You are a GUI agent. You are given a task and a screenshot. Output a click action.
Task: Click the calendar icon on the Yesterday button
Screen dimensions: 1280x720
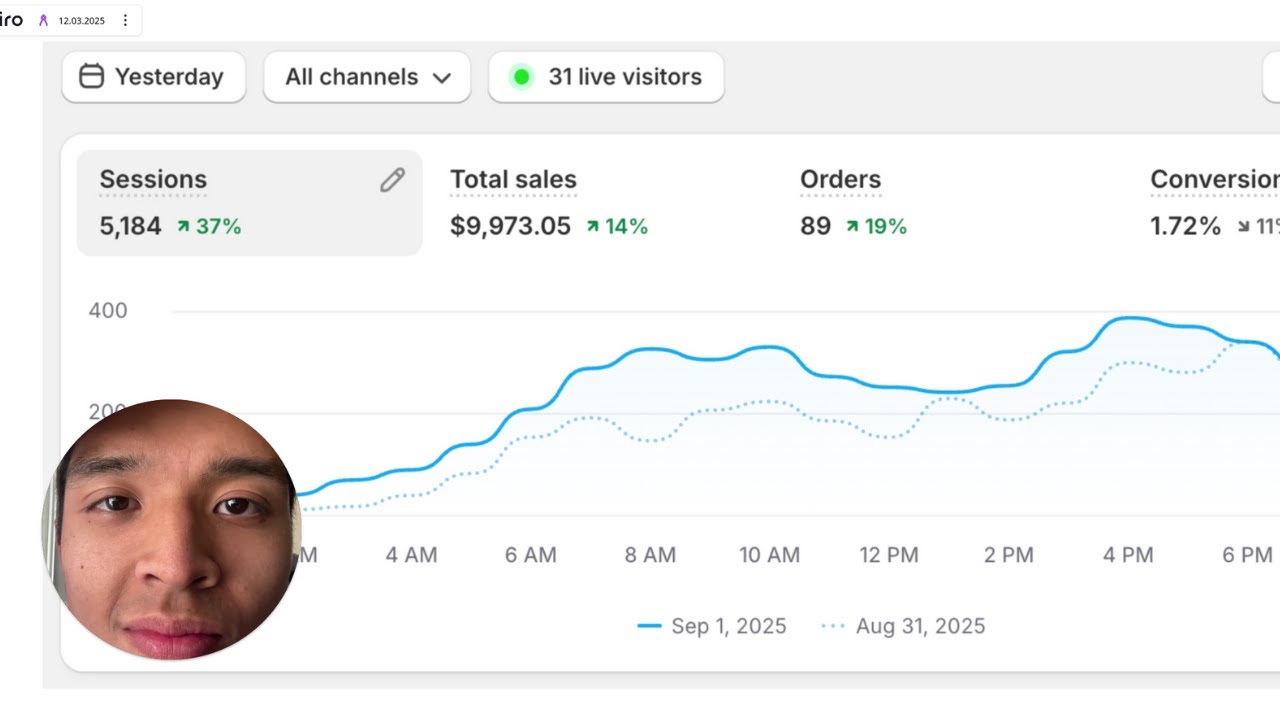91,77
